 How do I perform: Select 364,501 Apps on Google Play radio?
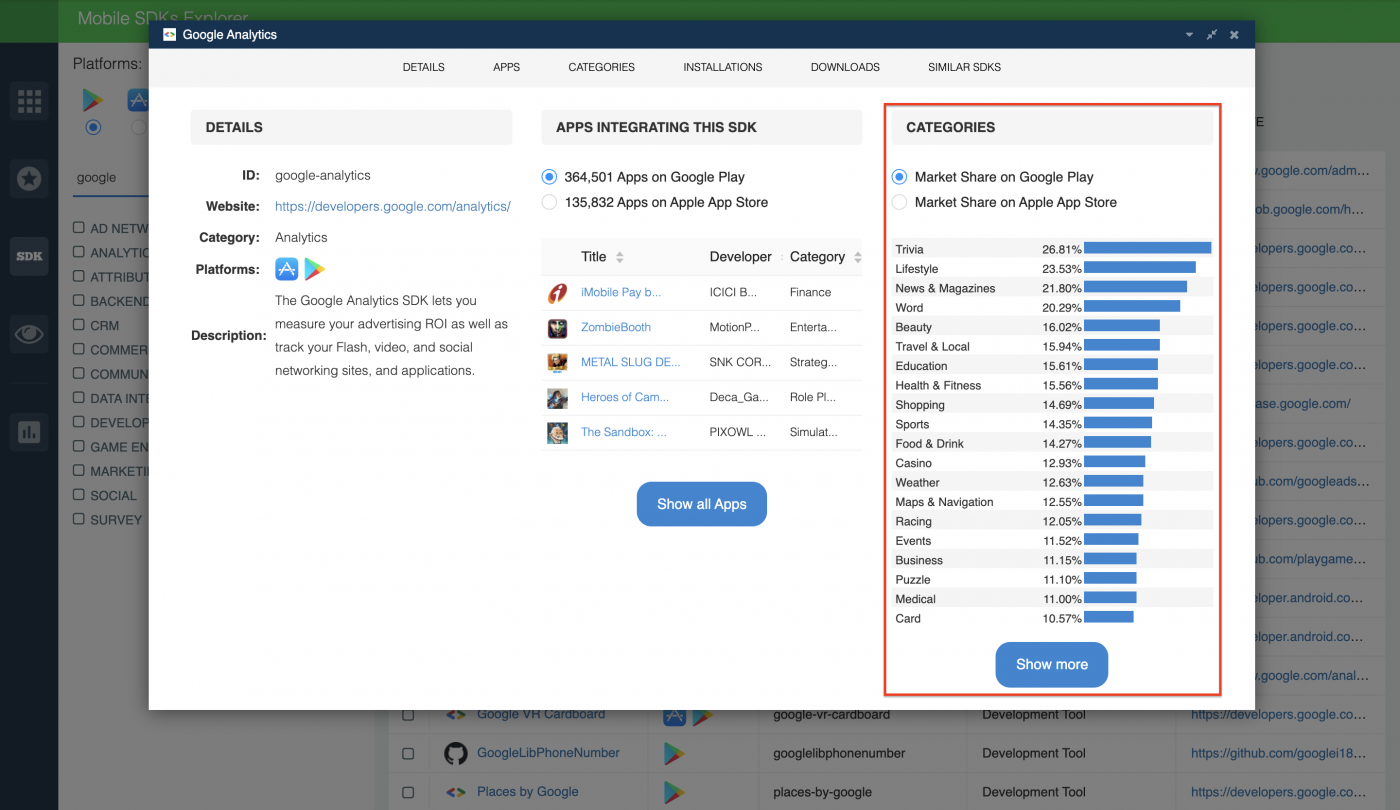click(x=548, y=177)
